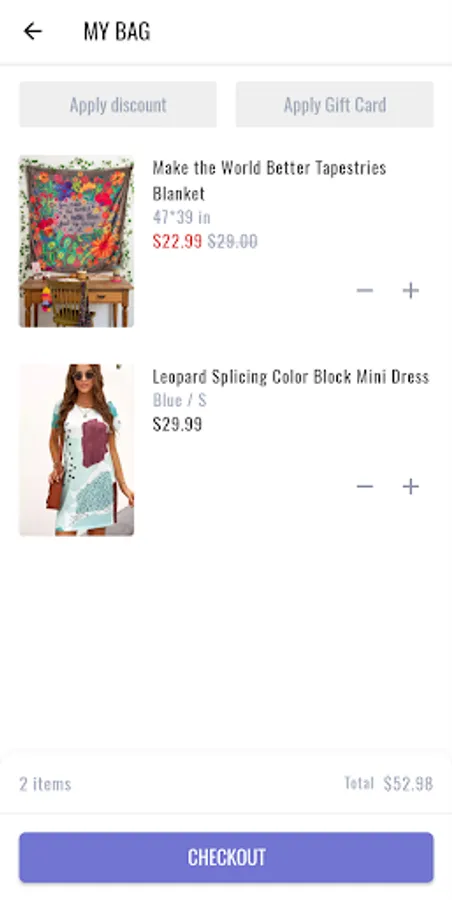Decrease quantity of Tapestries Blanket

point(365,290)
